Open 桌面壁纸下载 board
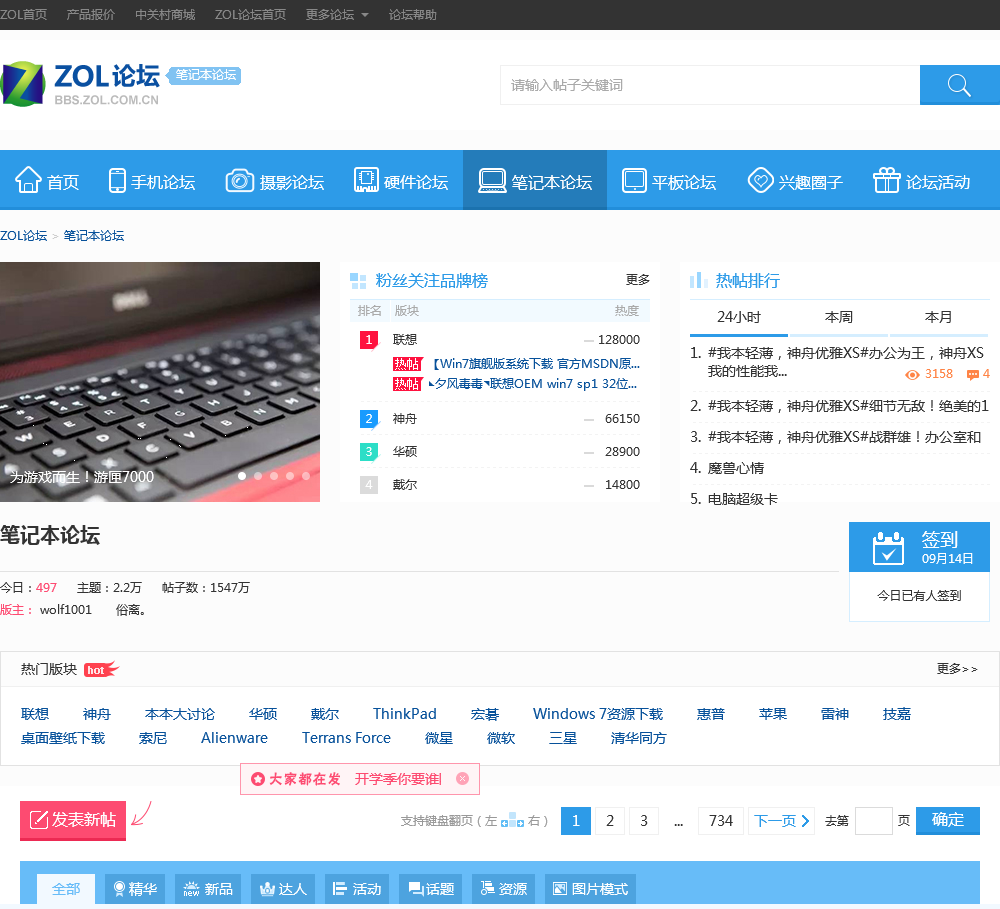Viewport: 1000px width, 909px height. (x=62, y=738)
